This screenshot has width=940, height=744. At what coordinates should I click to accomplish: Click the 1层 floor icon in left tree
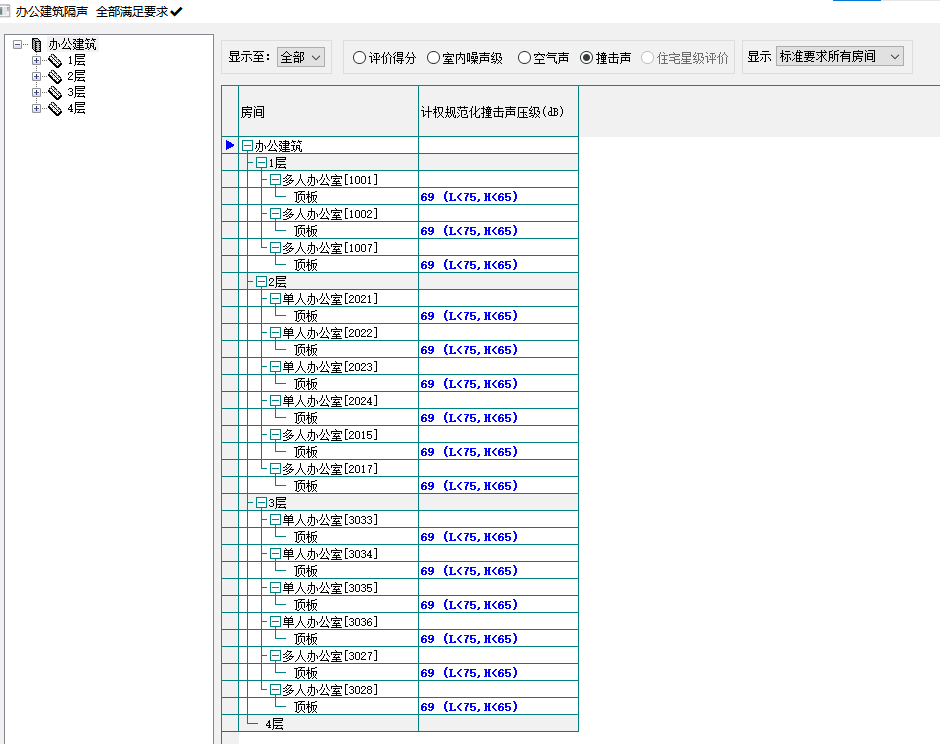coord(54,61)
